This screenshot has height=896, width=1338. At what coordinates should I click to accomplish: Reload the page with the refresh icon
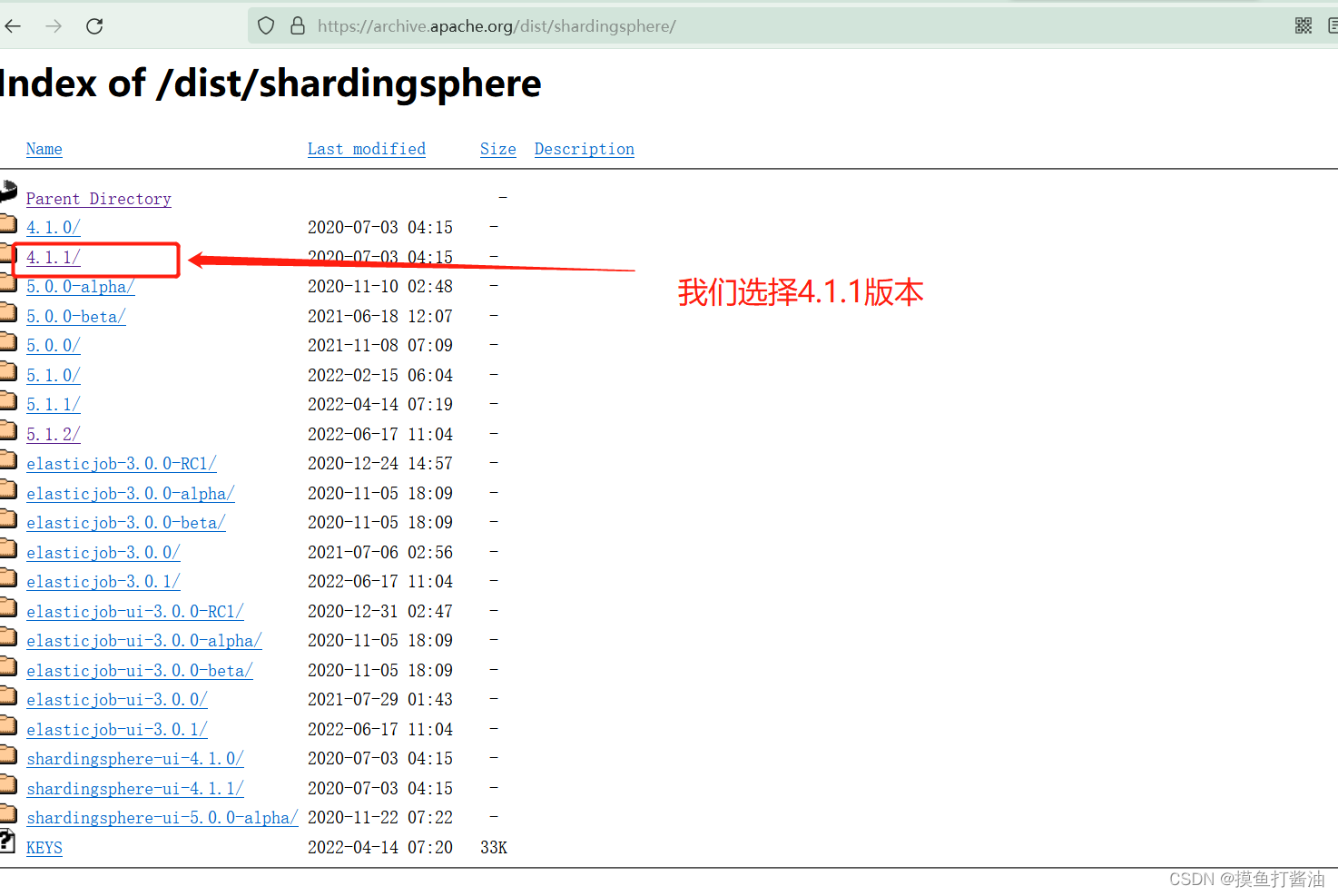[x=94, y=26]
